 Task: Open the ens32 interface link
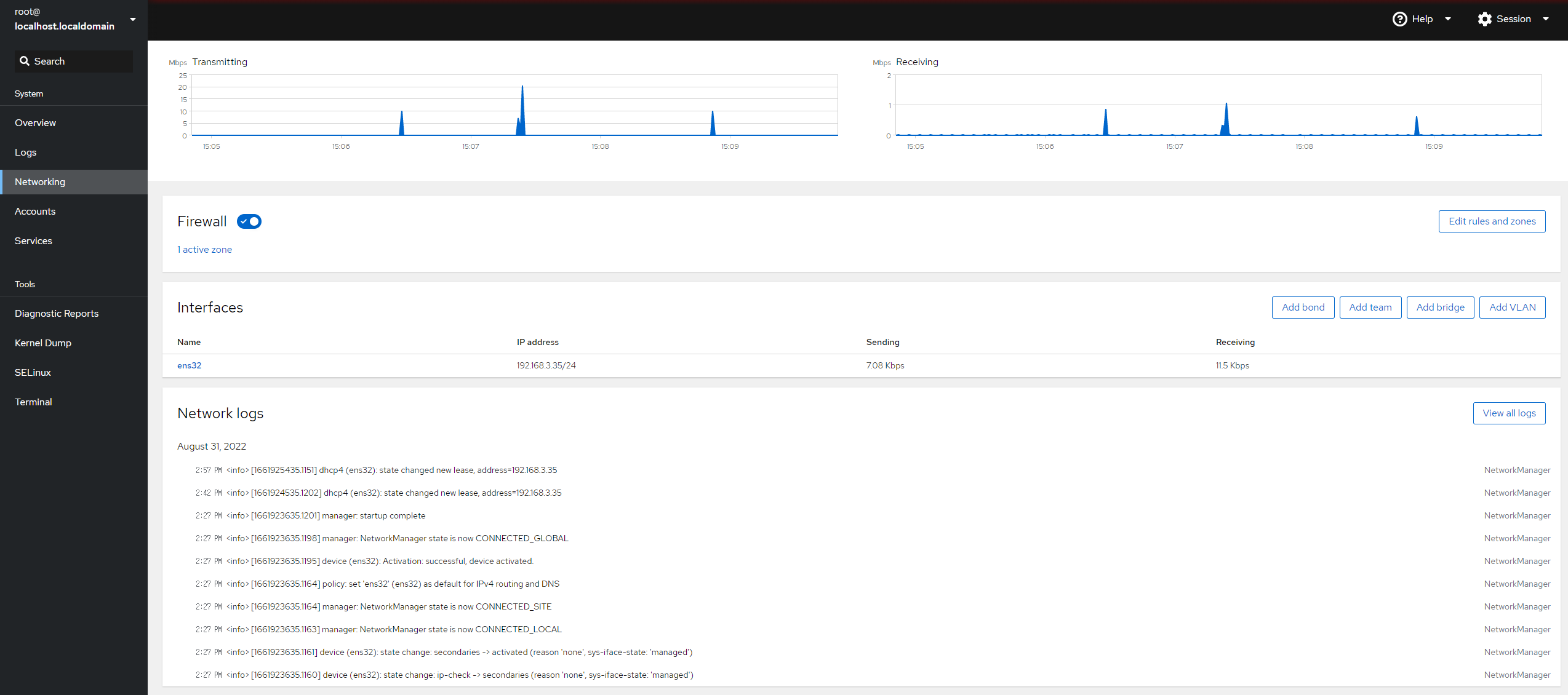pyautogui.click(x=190, y=365)
